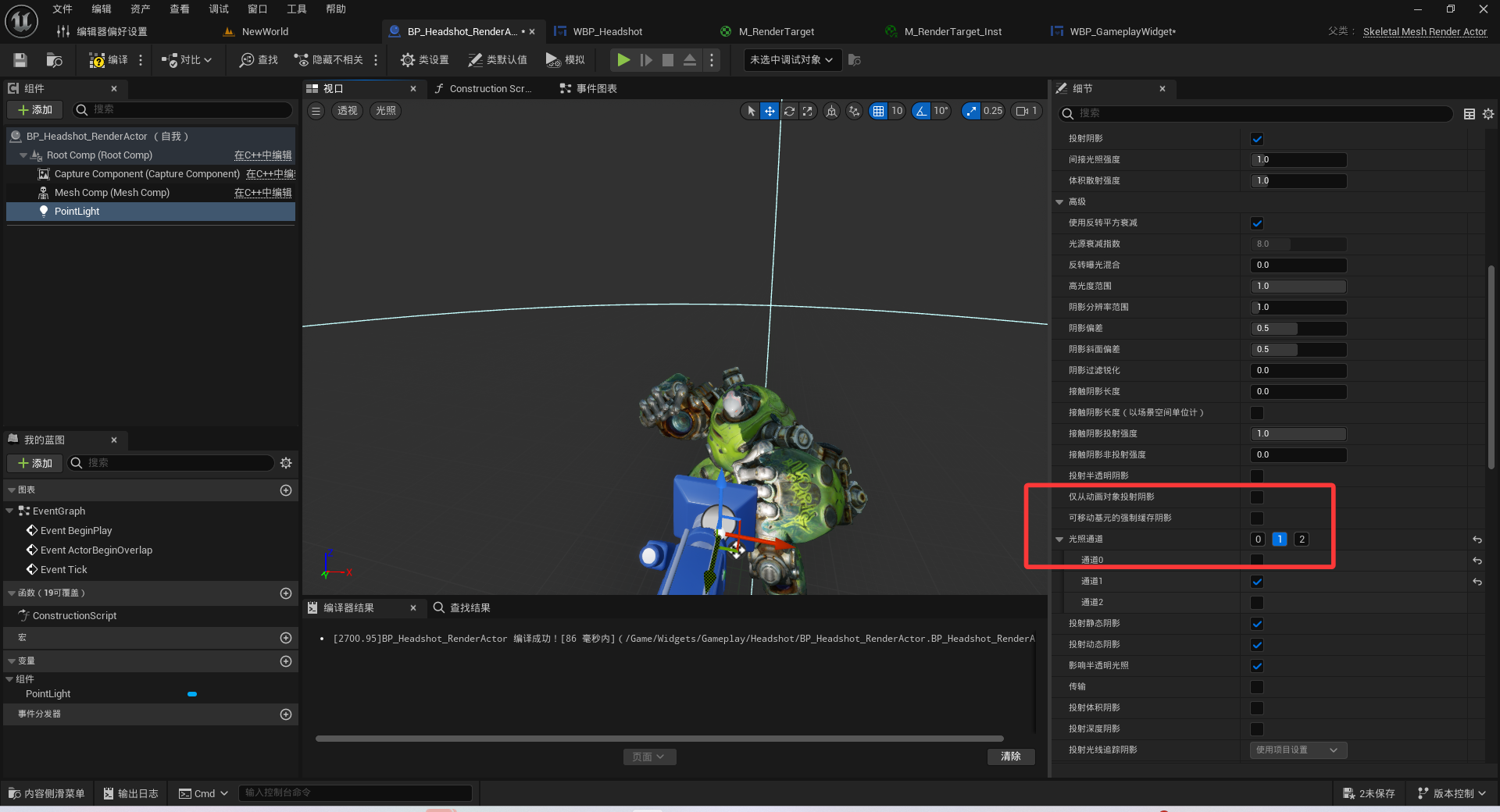Toggle rotation snapping angle icon
1500x812 pixels.
[922, 111]
